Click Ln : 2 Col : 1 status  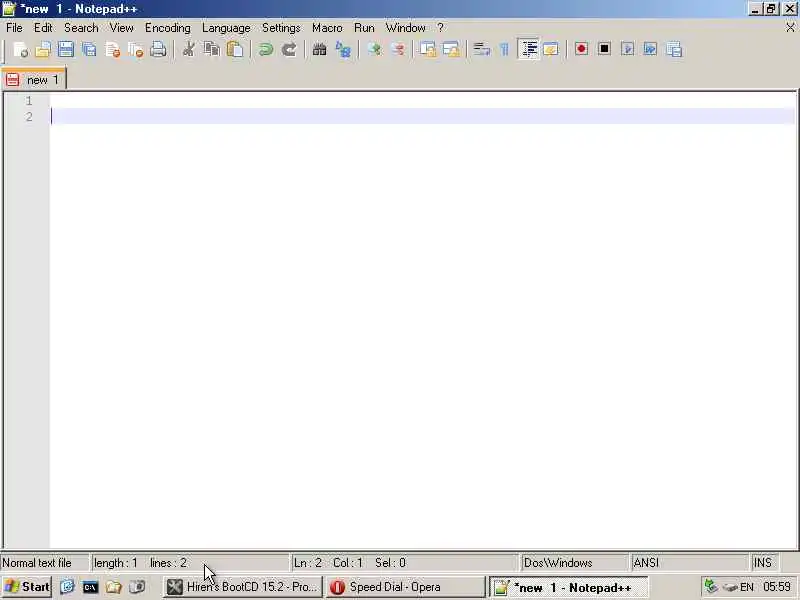(328, 563)
